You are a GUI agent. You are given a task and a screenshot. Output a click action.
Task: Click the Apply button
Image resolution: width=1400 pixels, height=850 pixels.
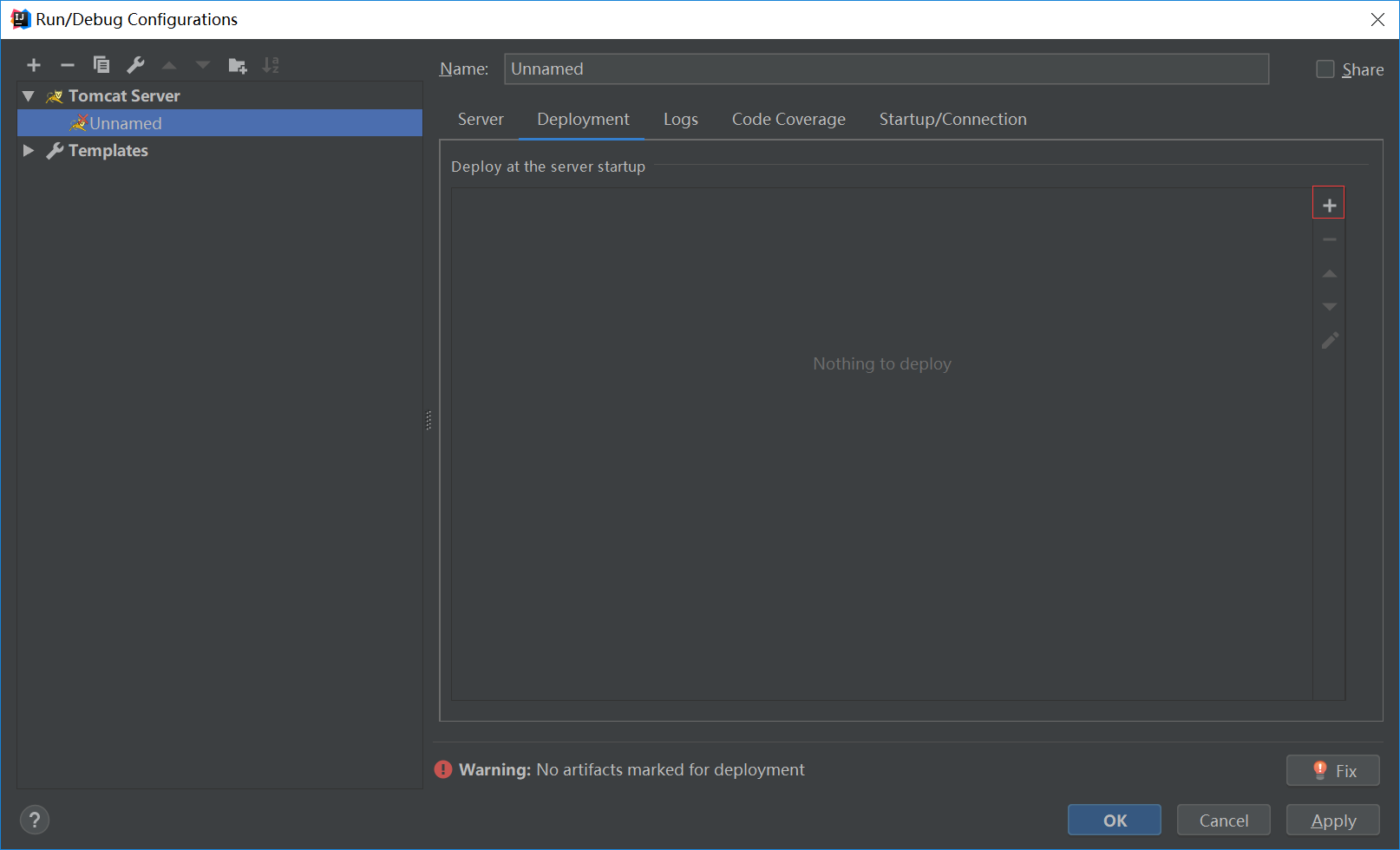(1333, 821)
